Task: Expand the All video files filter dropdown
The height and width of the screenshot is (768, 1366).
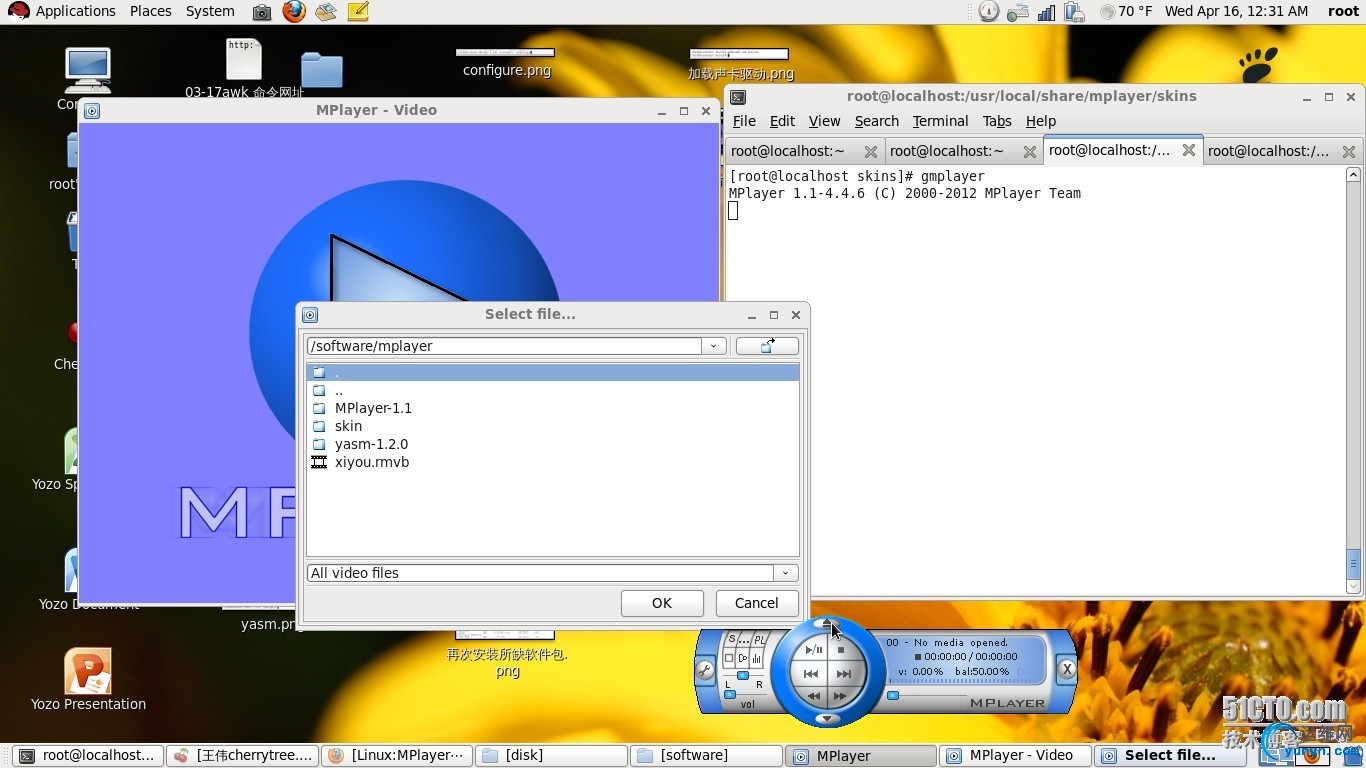Action: (785, 573)
